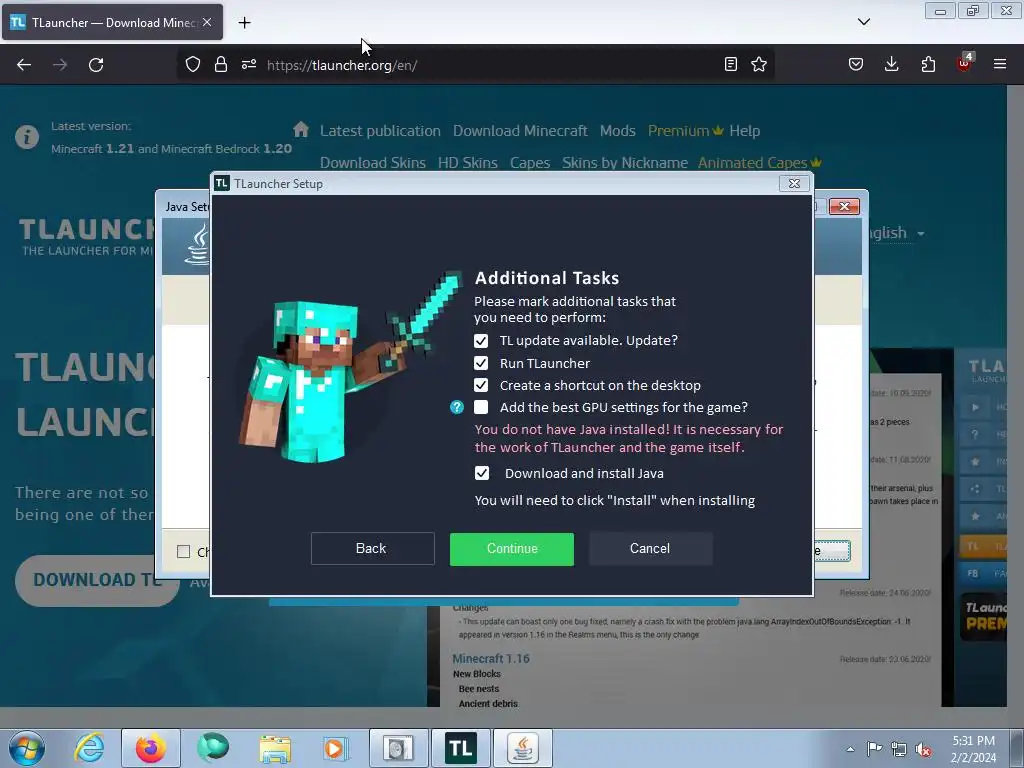Click the uBlock Origin extension icon
Viewport: 1024px width, 768px height.
pyautogui.click(x=964, y=63)
